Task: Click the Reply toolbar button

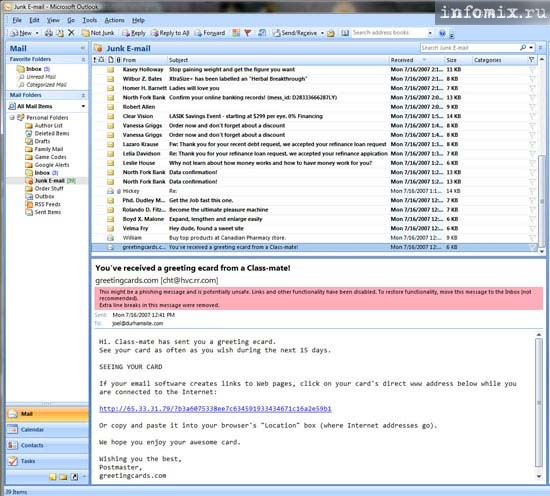Action: pos(134,33)
